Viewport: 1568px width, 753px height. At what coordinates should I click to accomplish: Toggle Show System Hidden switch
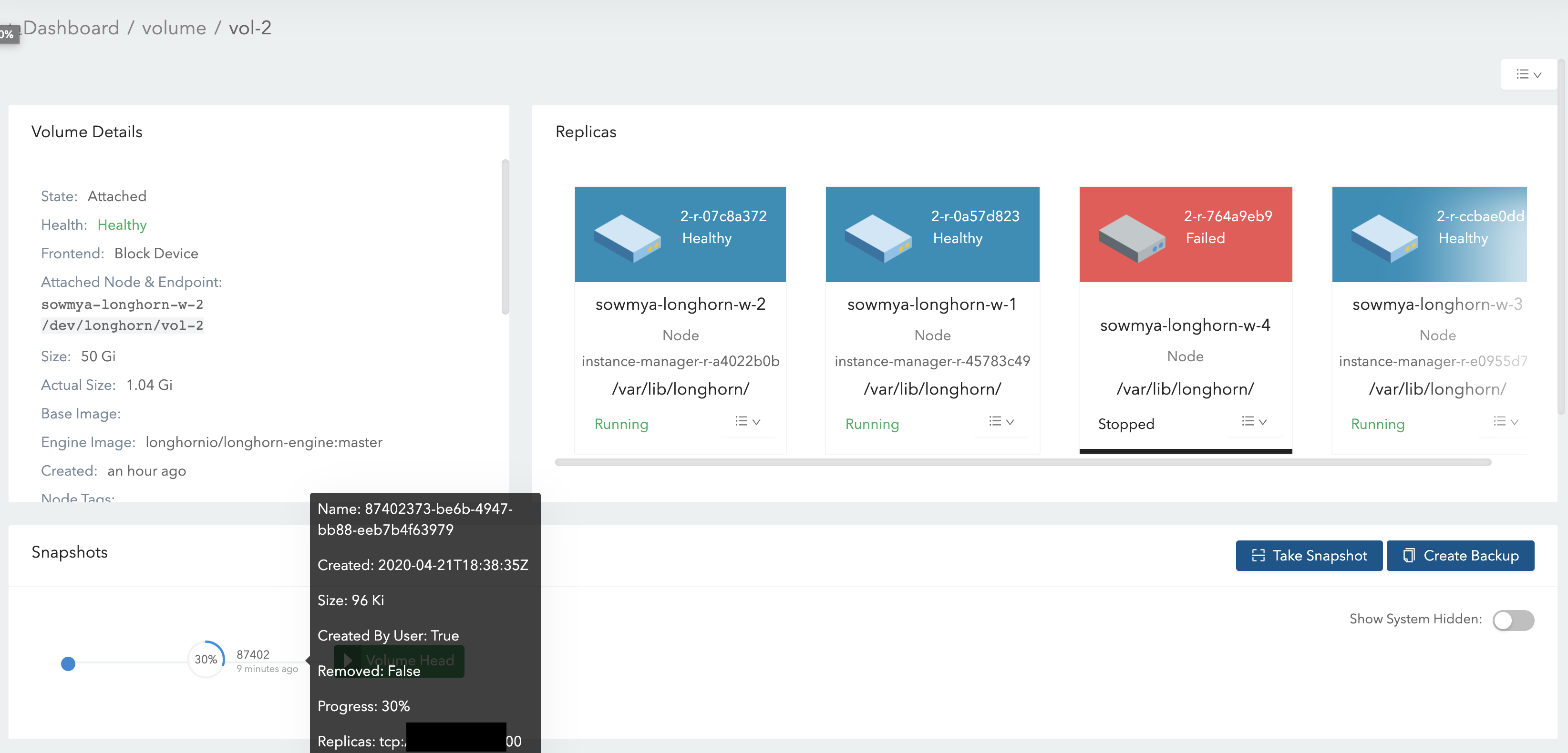1513,620
